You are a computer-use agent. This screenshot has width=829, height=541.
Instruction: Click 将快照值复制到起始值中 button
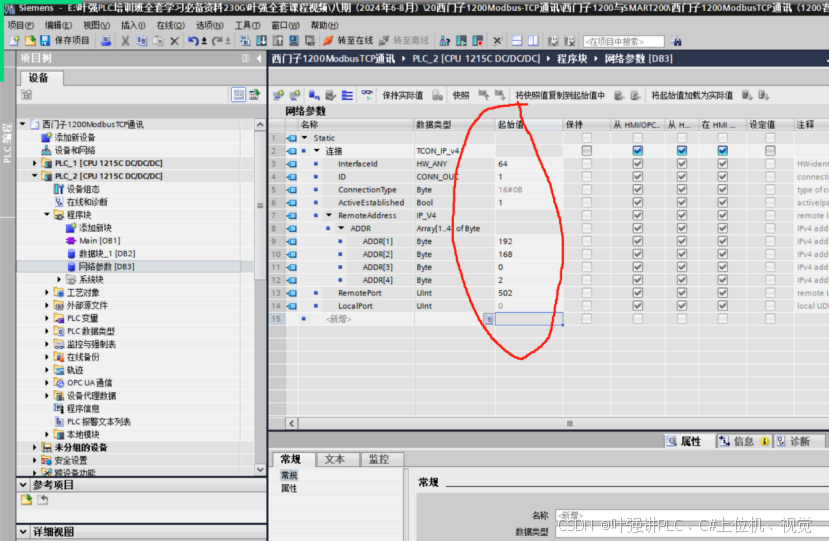[x=560, y=95]
